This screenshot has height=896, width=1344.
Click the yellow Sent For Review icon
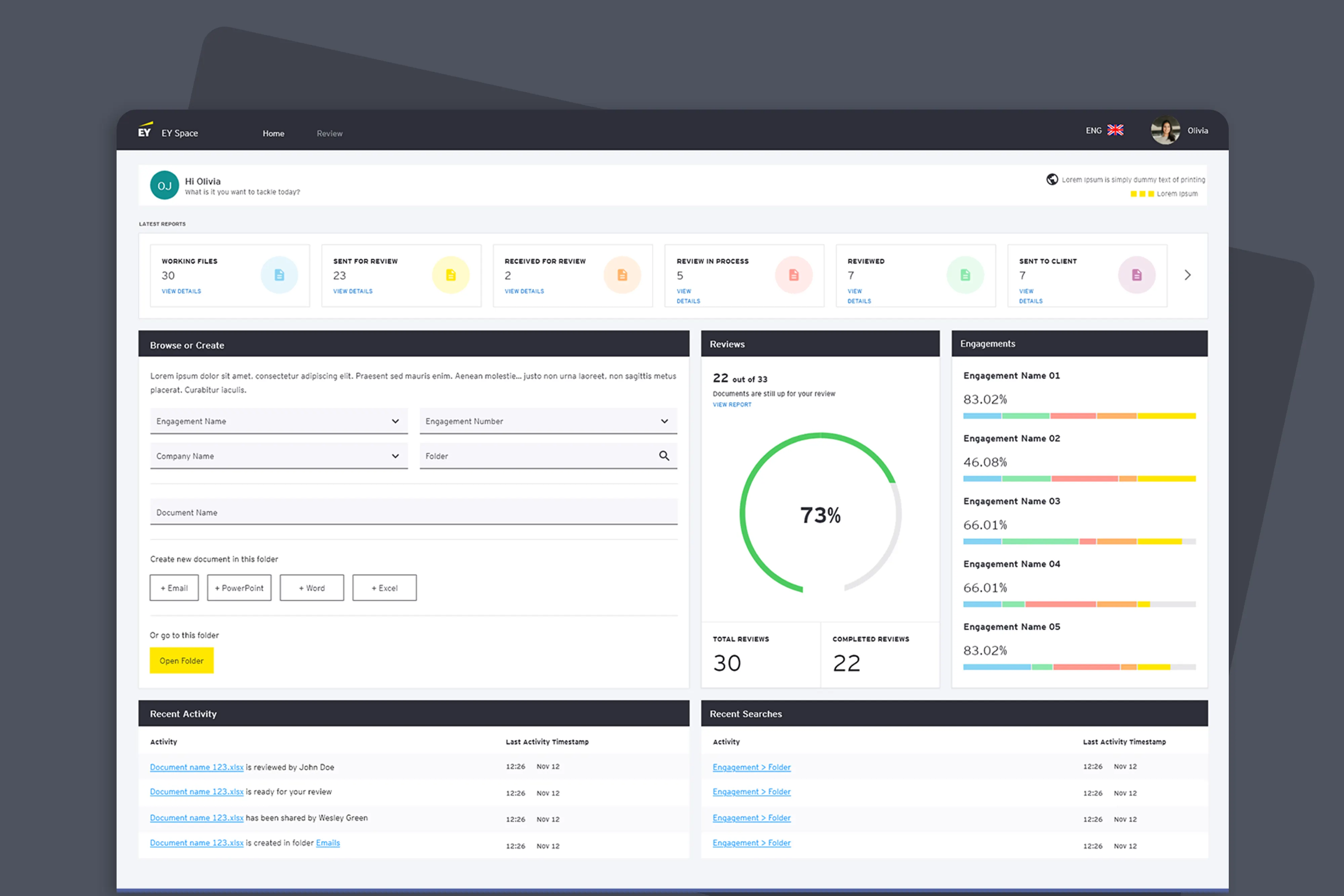(450, 275)
